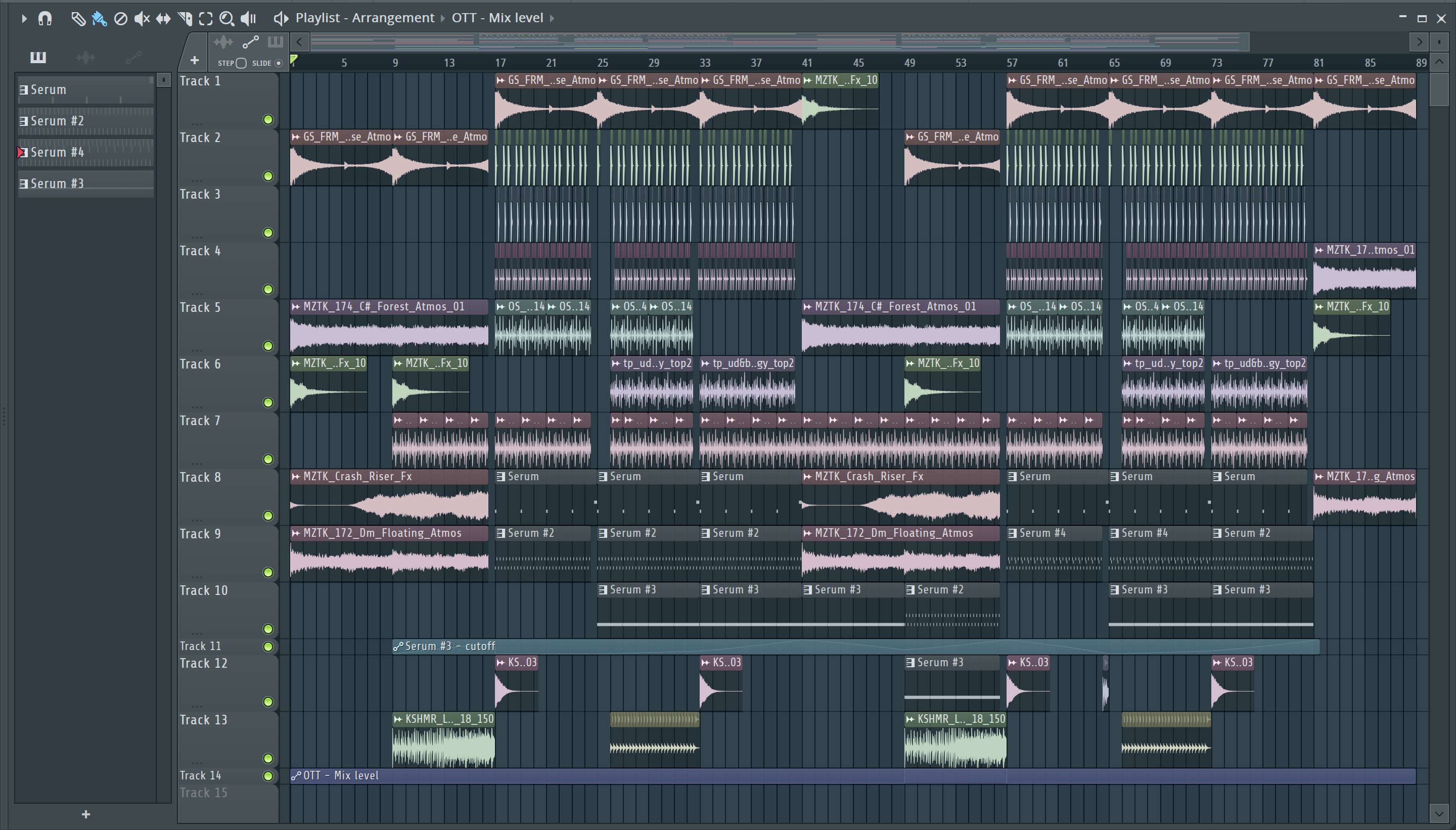This screenshot has height=830, width=1456.
Task: Show audio clips in the picker panel
Action: click(x=85, y=57)
